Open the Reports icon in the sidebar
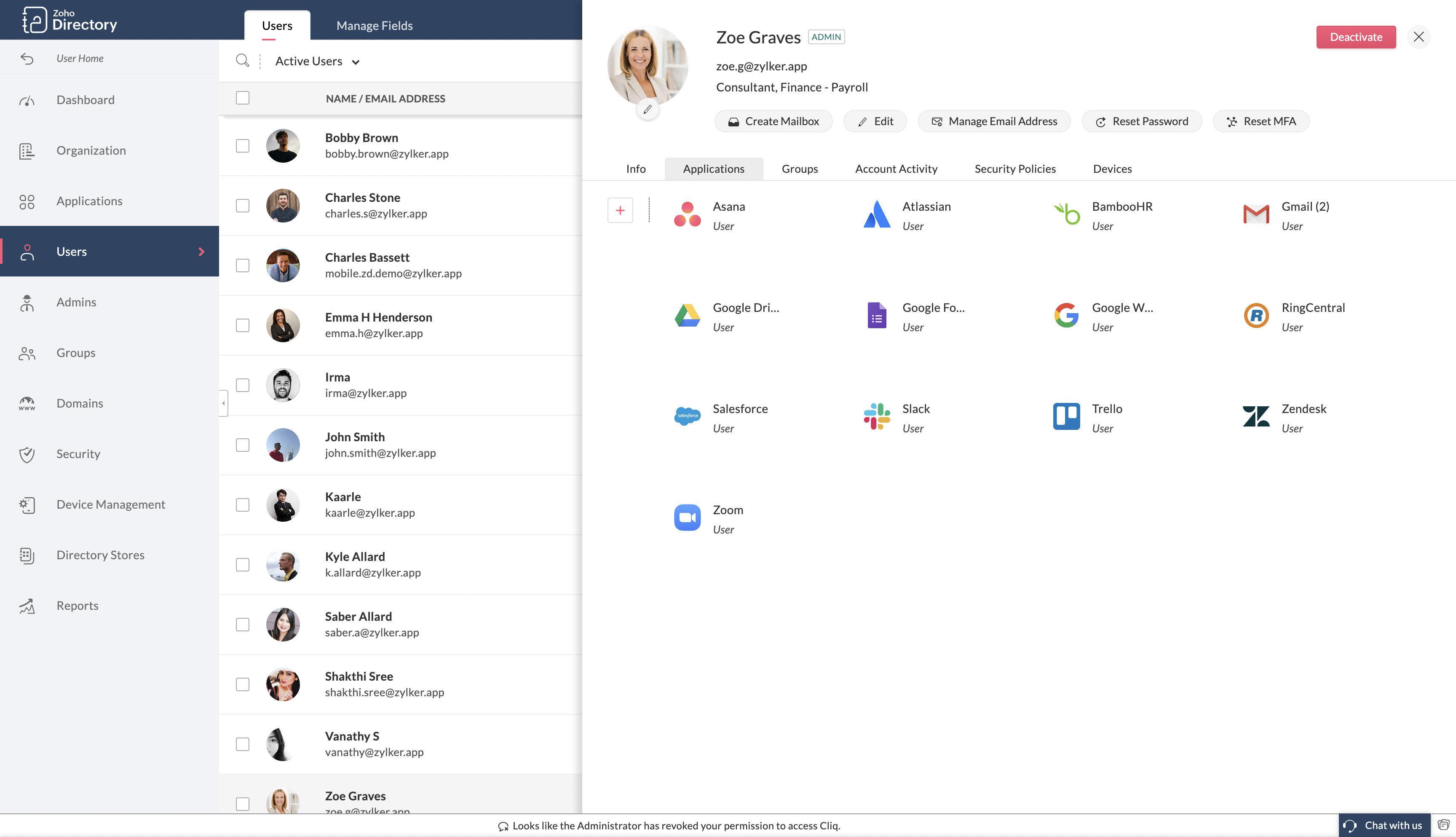 click(27, 606)
